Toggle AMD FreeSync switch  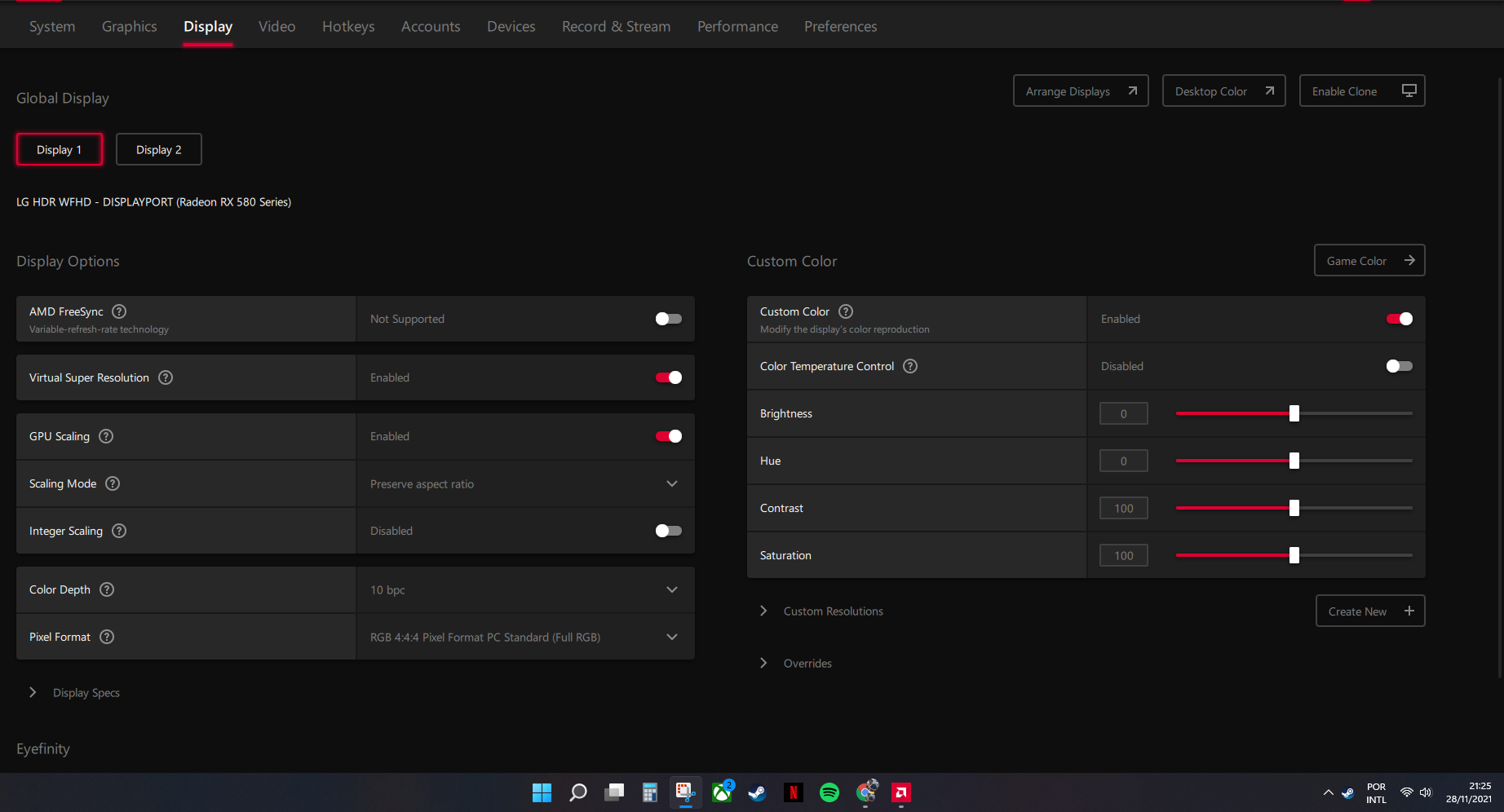tap(669, 319)
